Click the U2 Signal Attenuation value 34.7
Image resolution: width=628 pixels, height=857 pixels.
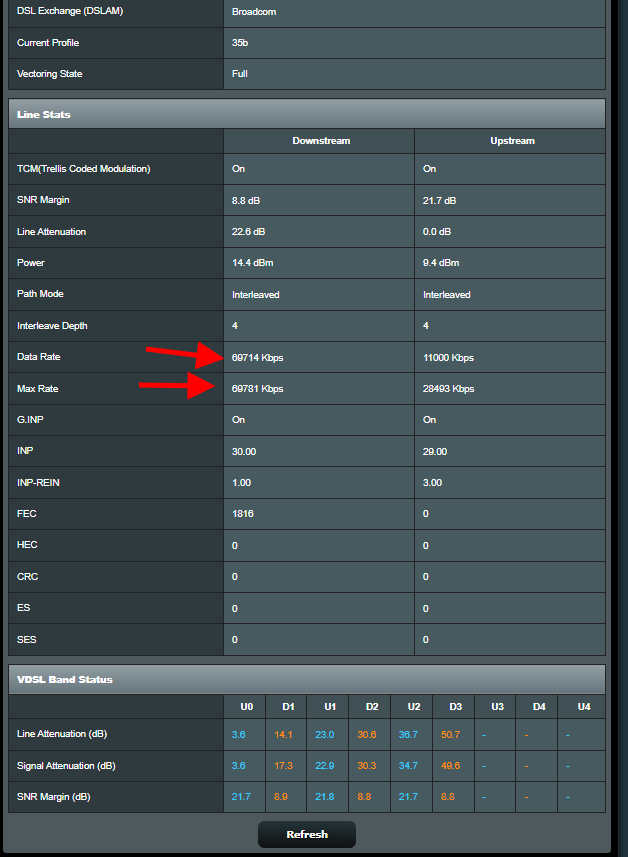(x=408, y=766)
